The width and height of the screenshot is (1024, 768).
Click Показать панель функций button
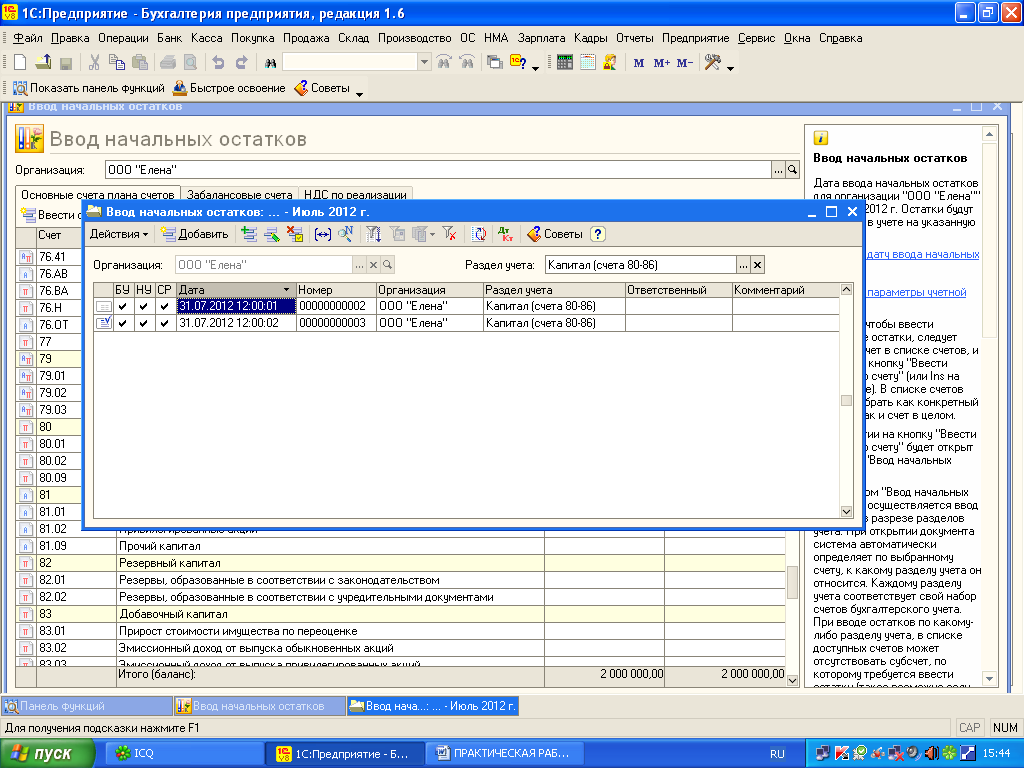[x=89, y=88]
